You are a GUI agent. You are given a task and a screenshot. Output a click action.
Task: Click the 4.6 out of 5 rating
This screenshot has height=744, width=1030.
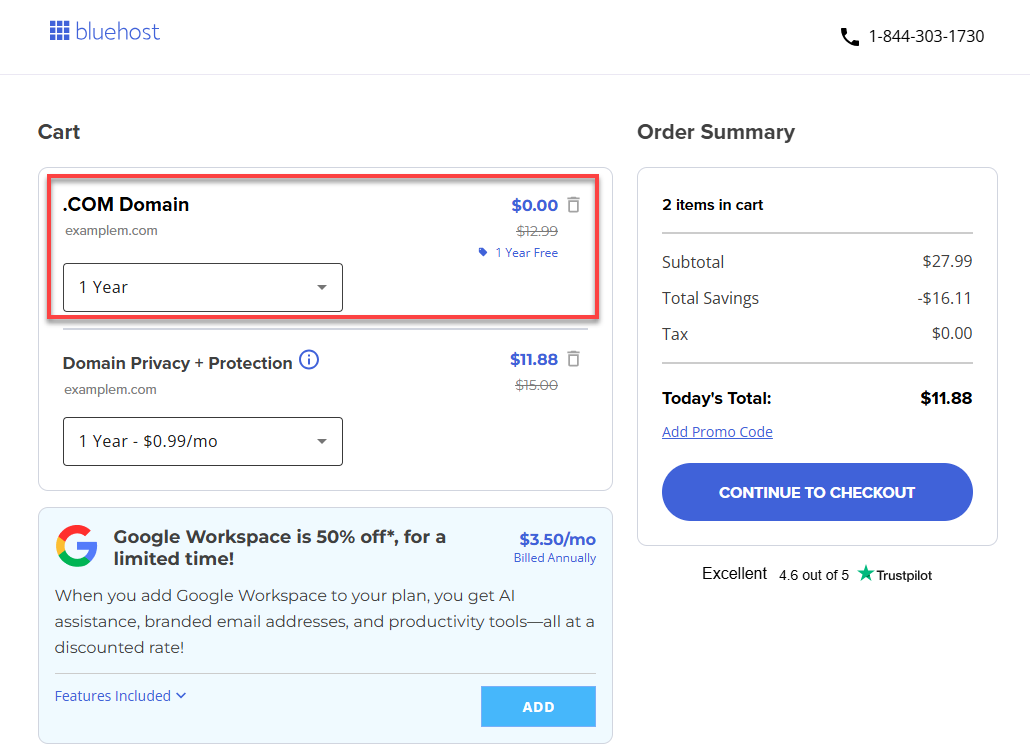(813, 575)
